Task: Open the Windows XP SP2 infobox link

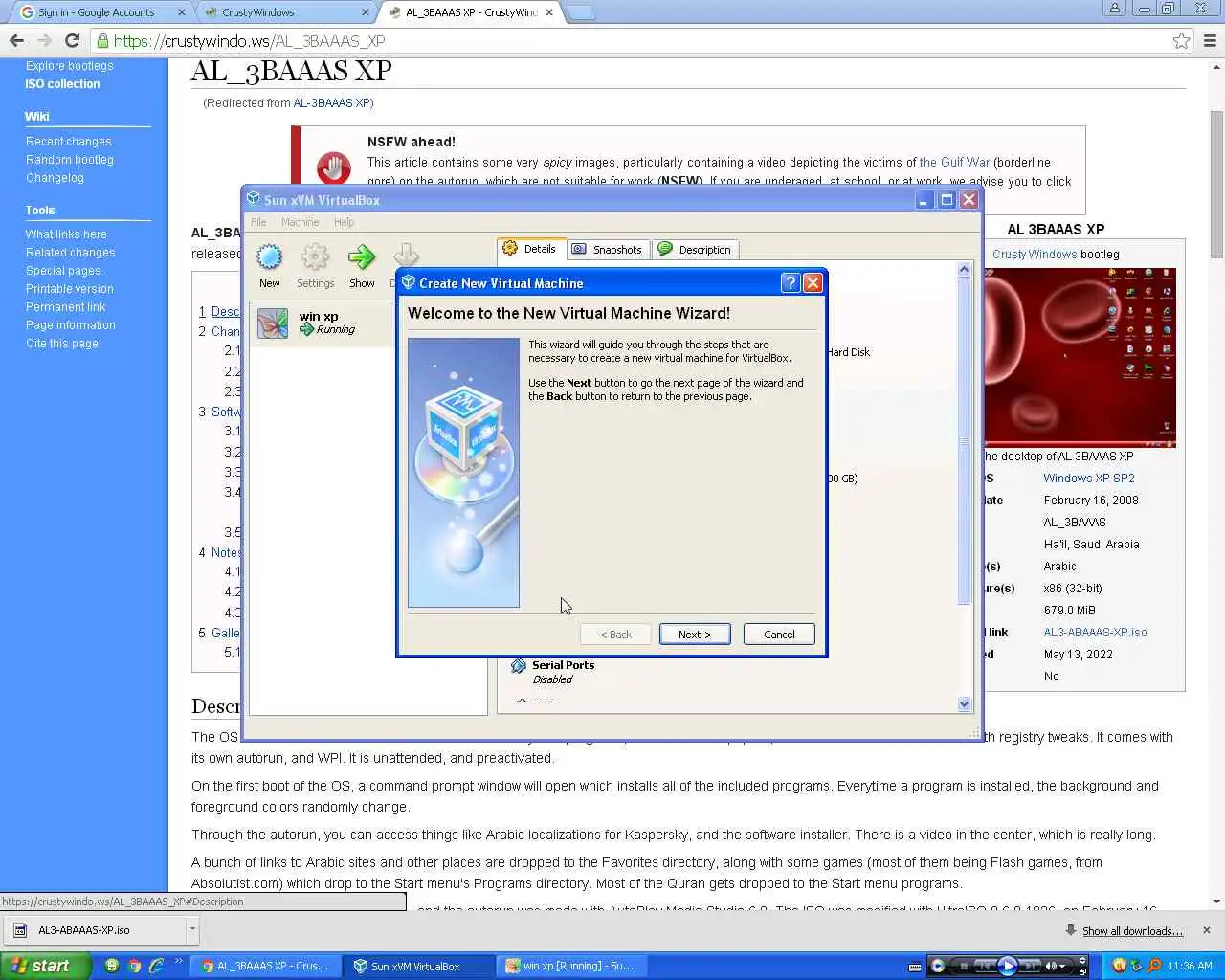Action: 1089,479
